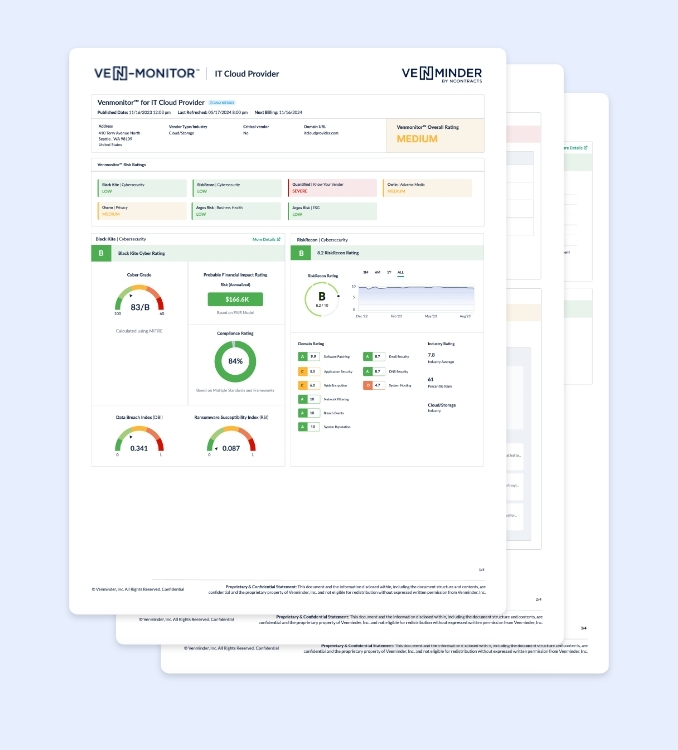Image resolution: width=678 pixels, height=750 pixels.
Task: Click the green B badge beside RiskRecon Rating
Action: (x=299, y=254)
